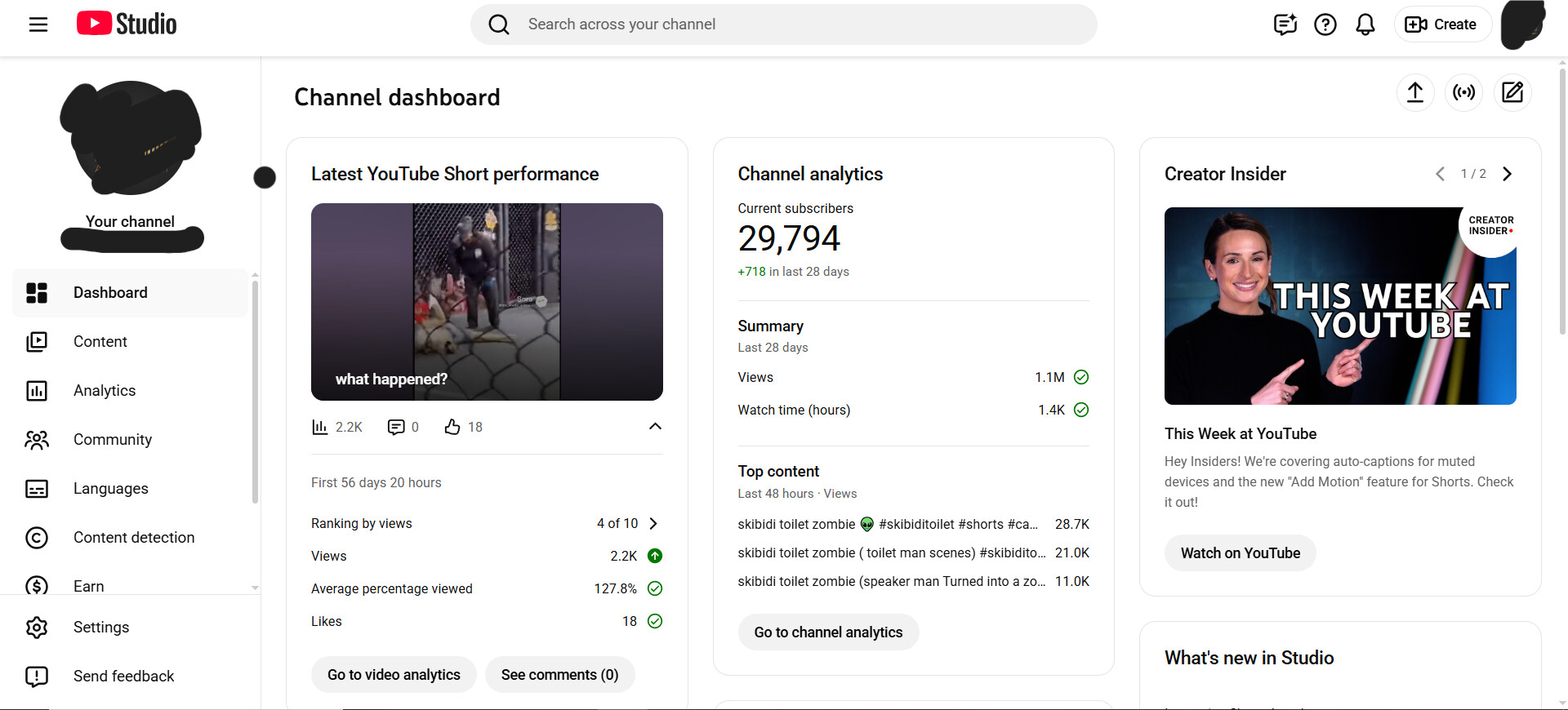Collapse the Short performance details chevron
The height and width of the screenshot is (710, 1568).
655,427
